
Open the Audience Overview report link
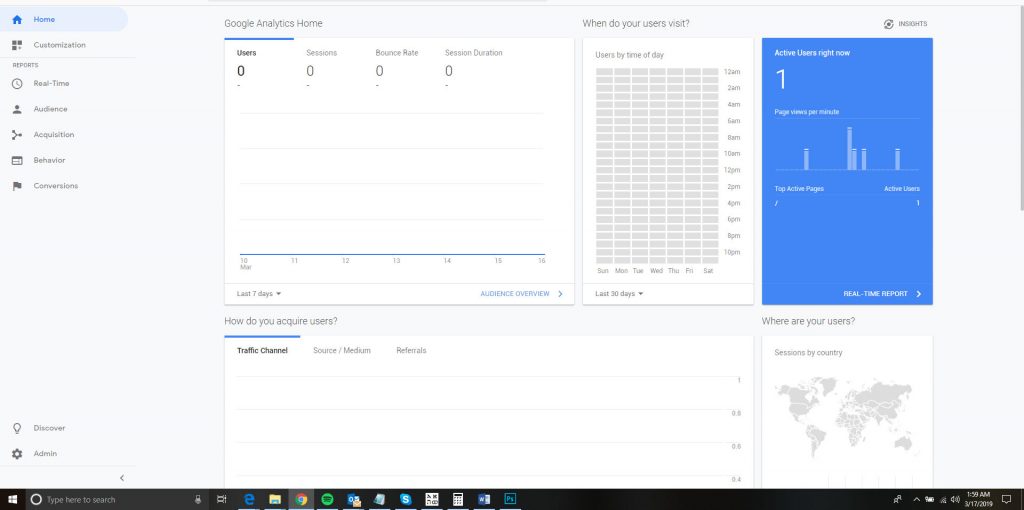521,294
